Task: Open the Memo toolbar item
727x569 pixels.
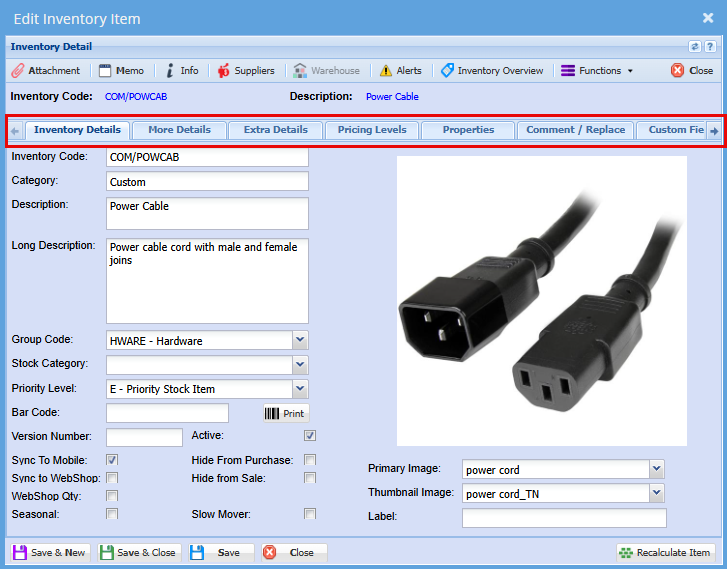Action: click(x=121, y=71)
